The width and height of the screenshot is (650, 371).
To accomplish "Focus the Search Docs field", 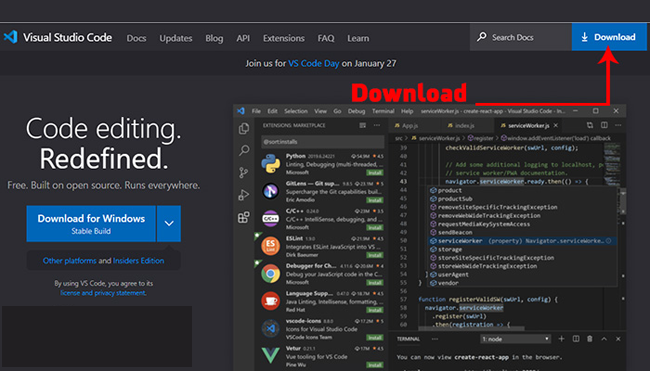I will pyautogui.click(x=521, y=37).
